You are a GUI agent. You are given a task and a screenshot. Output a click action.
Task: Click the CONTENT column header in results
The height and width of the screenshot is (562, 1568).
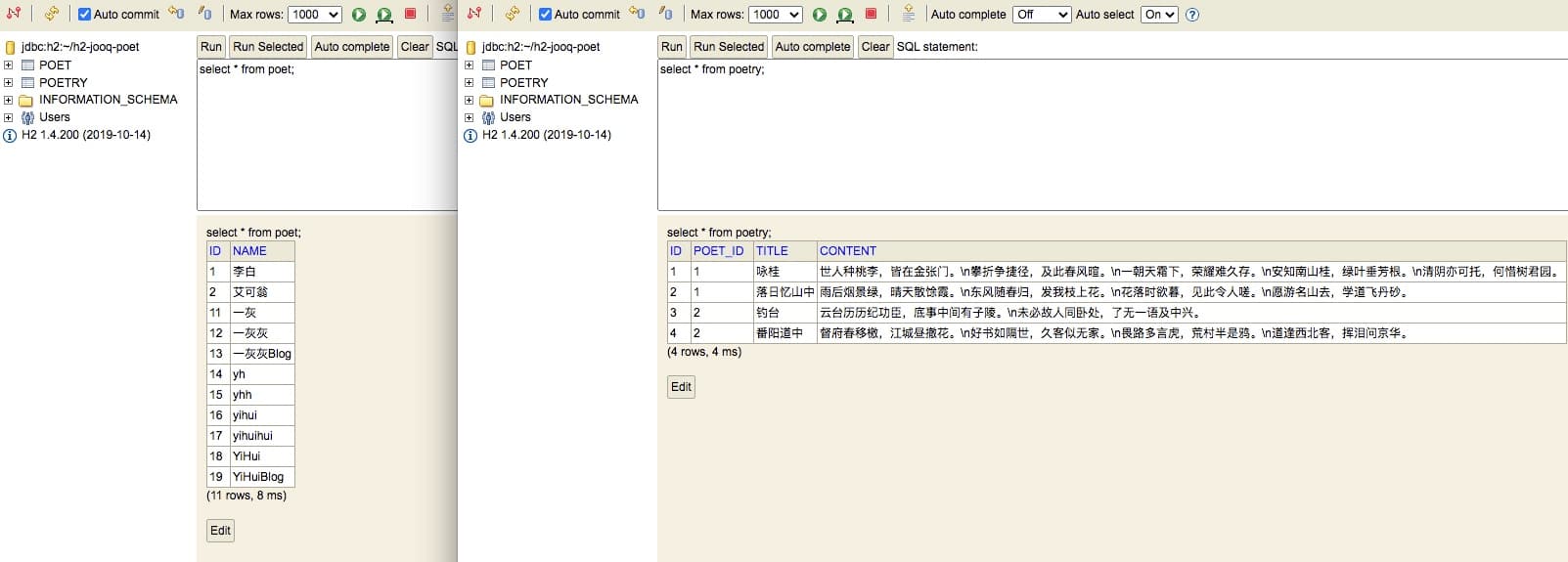pyautogui.click(x=847, y=251)
